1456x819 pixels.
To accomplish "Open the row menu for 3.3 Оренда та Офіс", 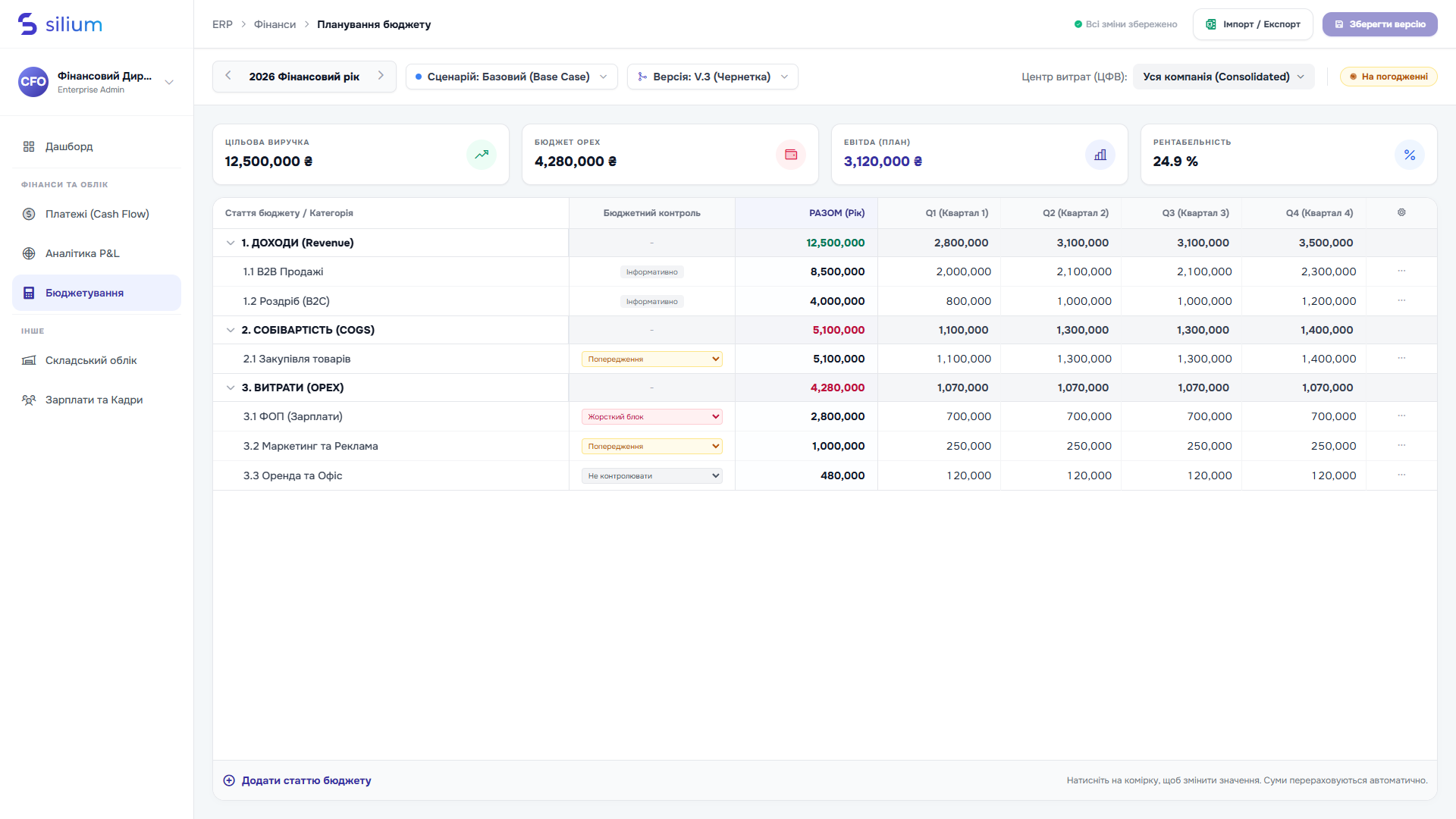I will point(1401,475).
